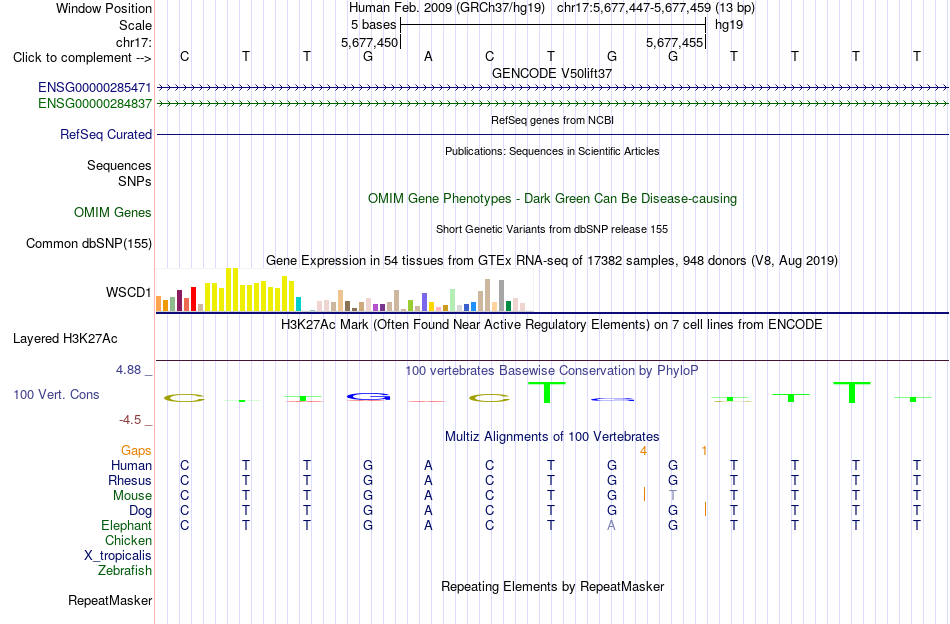Click the 5,677,455 position marker
The height and width of the screenshot is (624, 950).
click(x=674, y=42)
